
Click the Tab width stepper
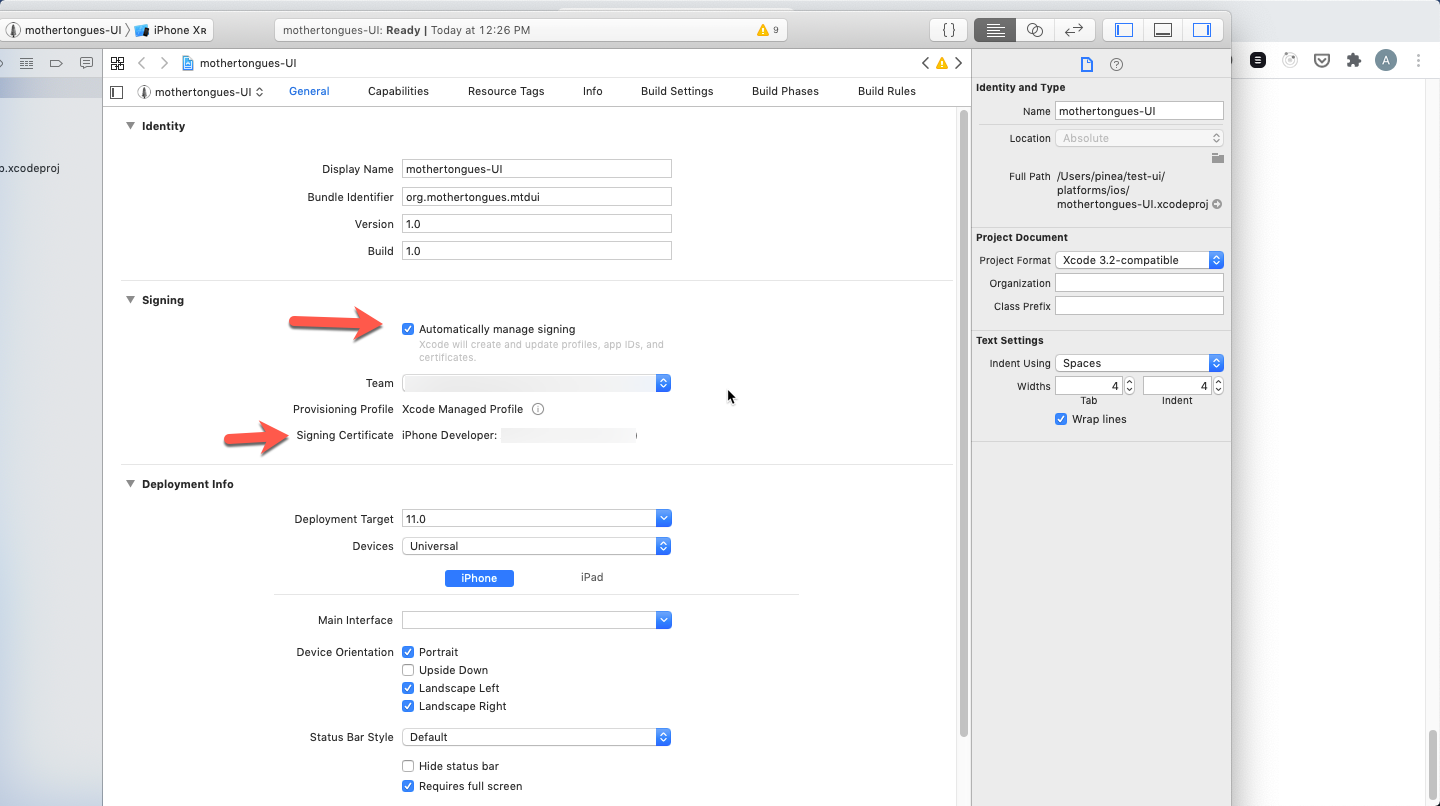[x=1130, y=385]
